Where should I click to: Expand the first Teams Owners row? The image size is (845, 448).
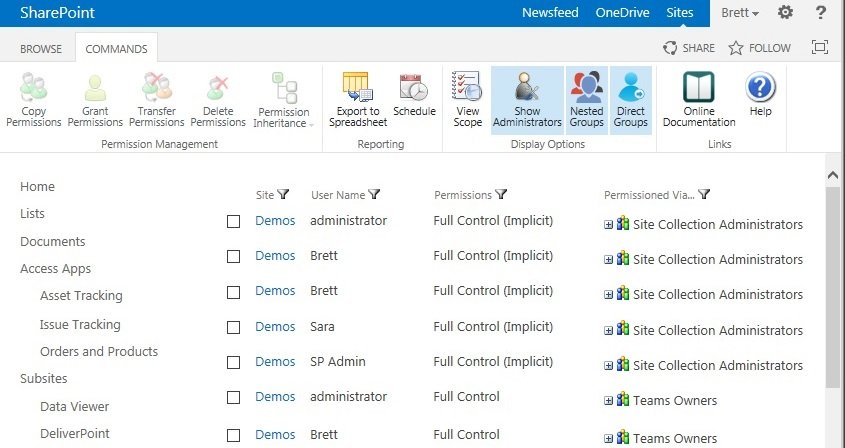(608, 400)
